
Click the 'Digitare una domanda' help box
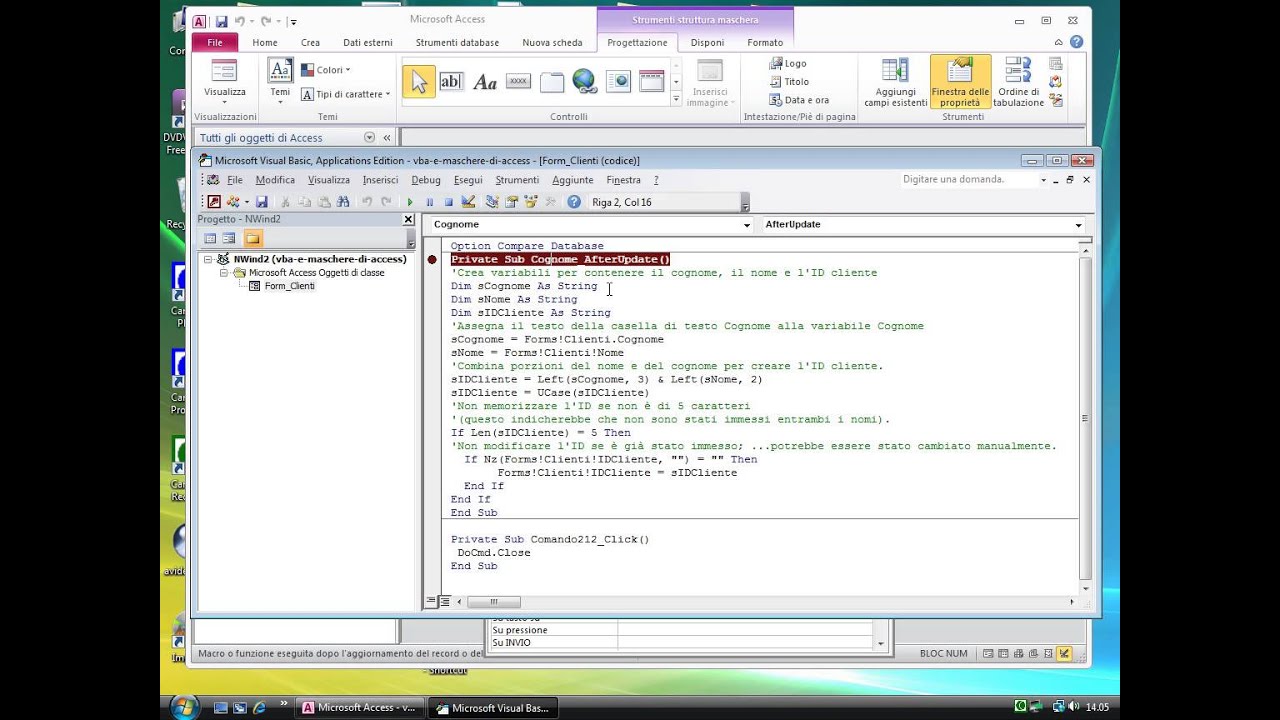(968, 180)
